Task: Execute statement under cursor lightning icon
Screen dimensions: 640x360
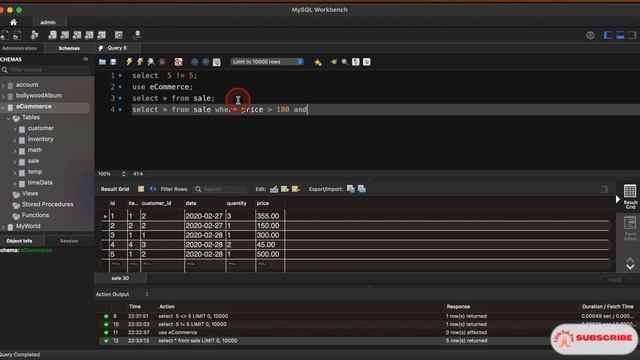Action: (x=140, y=62)
